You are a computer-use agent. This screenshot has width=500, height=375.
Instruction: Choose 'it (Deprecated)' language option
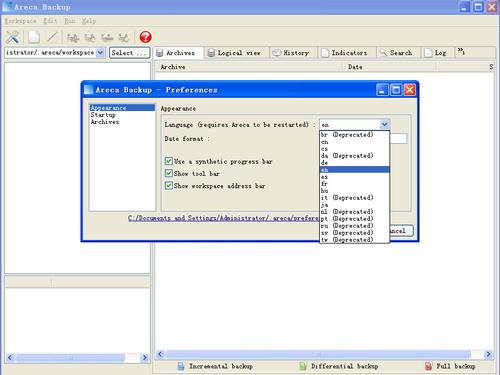click(x=354, y=198)
